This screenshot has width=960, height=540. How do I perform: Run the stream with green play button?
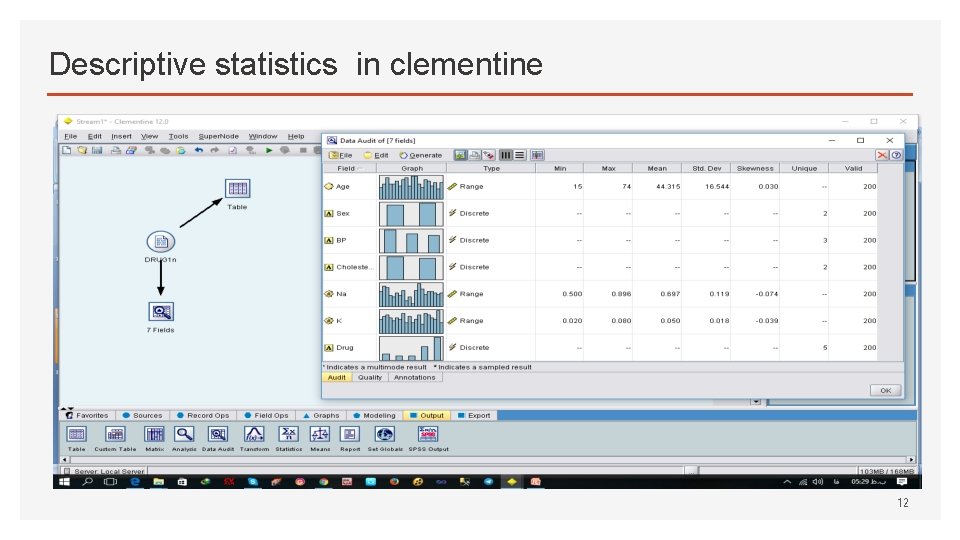point(269,150)
